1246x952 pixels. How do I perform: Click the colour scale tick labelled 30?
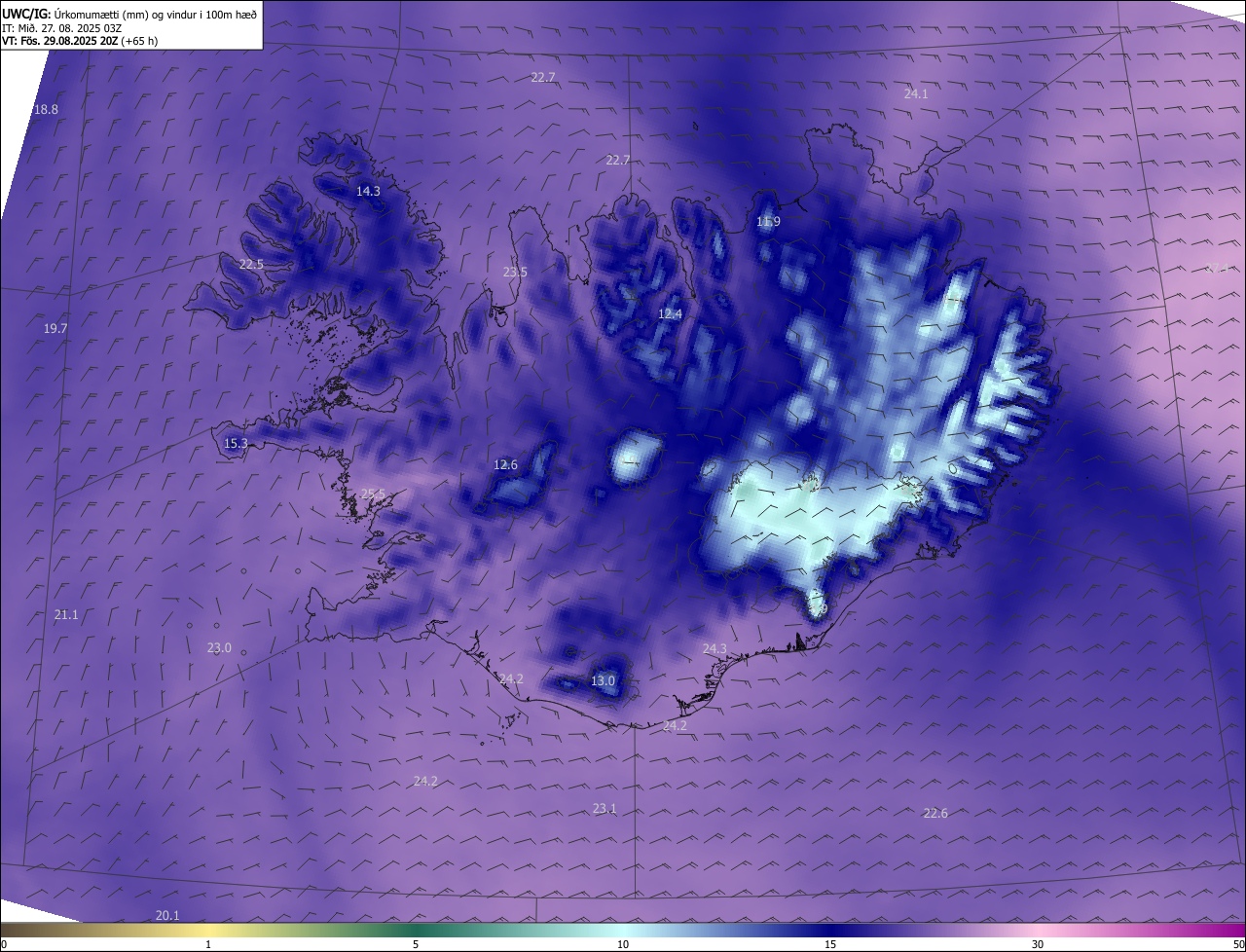(x=1038, y=944)
